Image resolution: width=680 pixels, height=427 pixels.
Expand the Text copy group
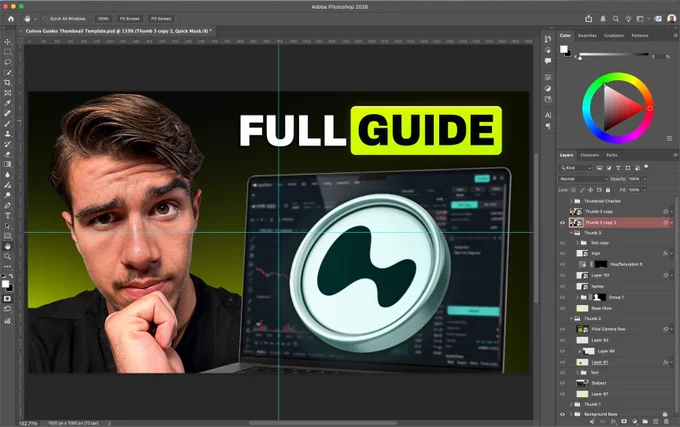pyautogui.click(x=577, y=243)
